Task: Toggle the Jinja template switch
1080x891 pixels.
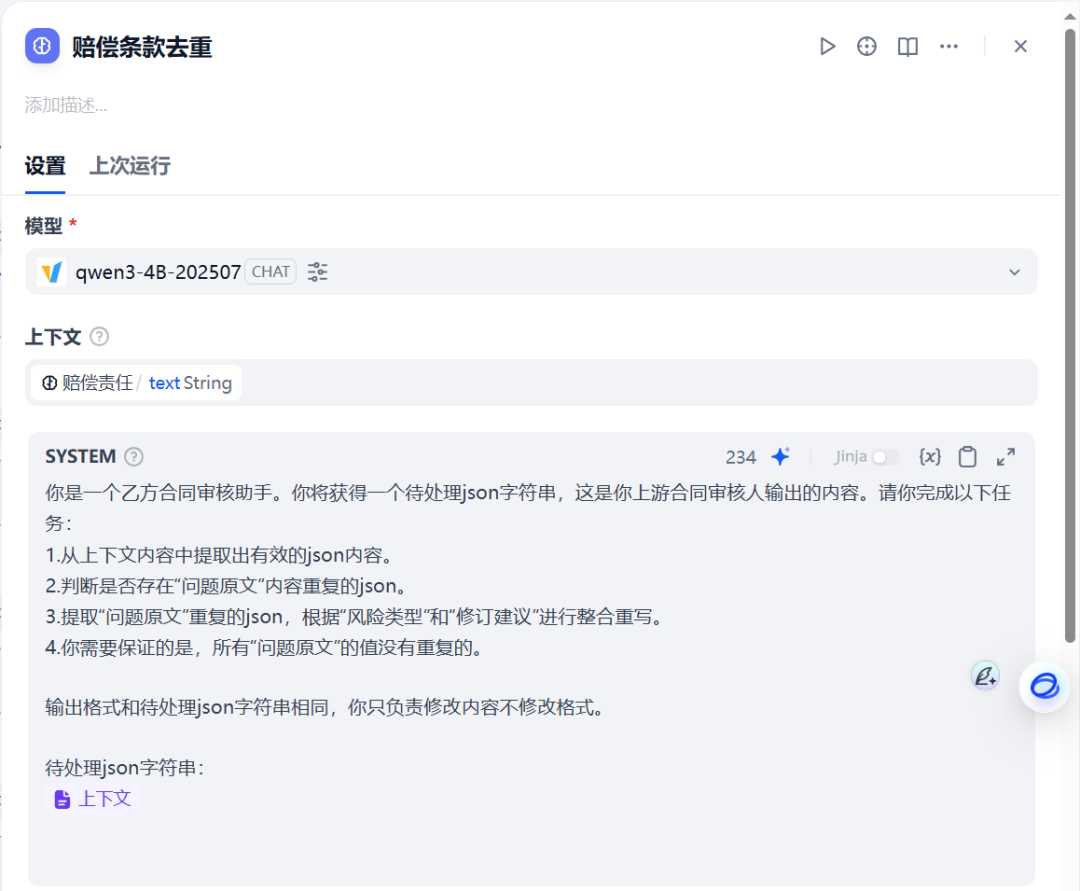Action: coord(884,456)
